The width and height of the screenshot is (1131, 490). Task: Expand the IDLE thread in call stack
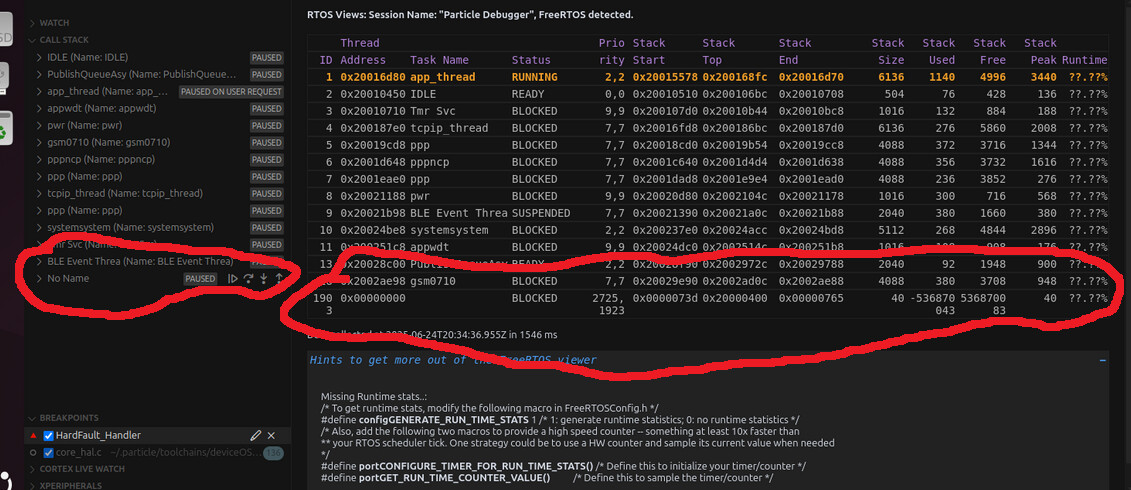[40, 57]
